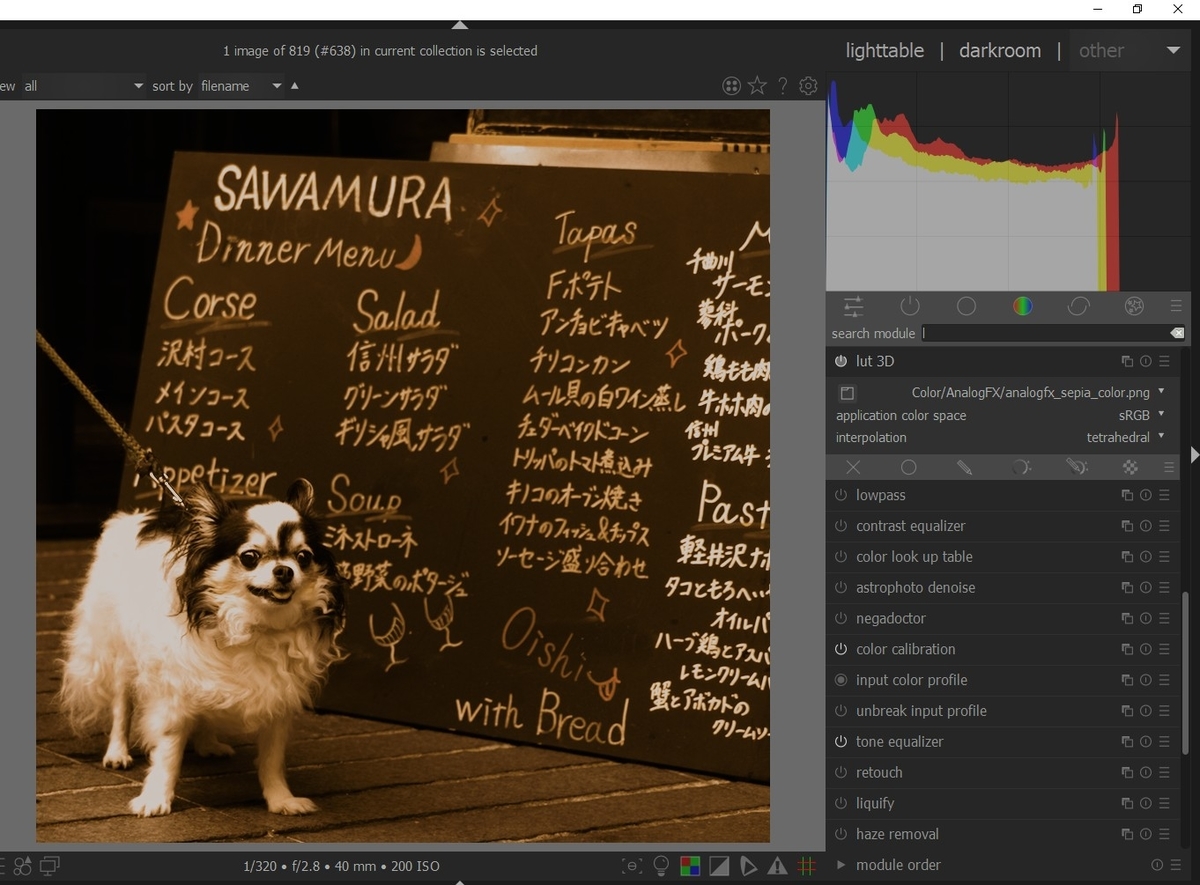The height and width of the screenshot is (885, 1200).
Task: Expand the astrophoto denoise module
Action: click(x=915, y=588)
